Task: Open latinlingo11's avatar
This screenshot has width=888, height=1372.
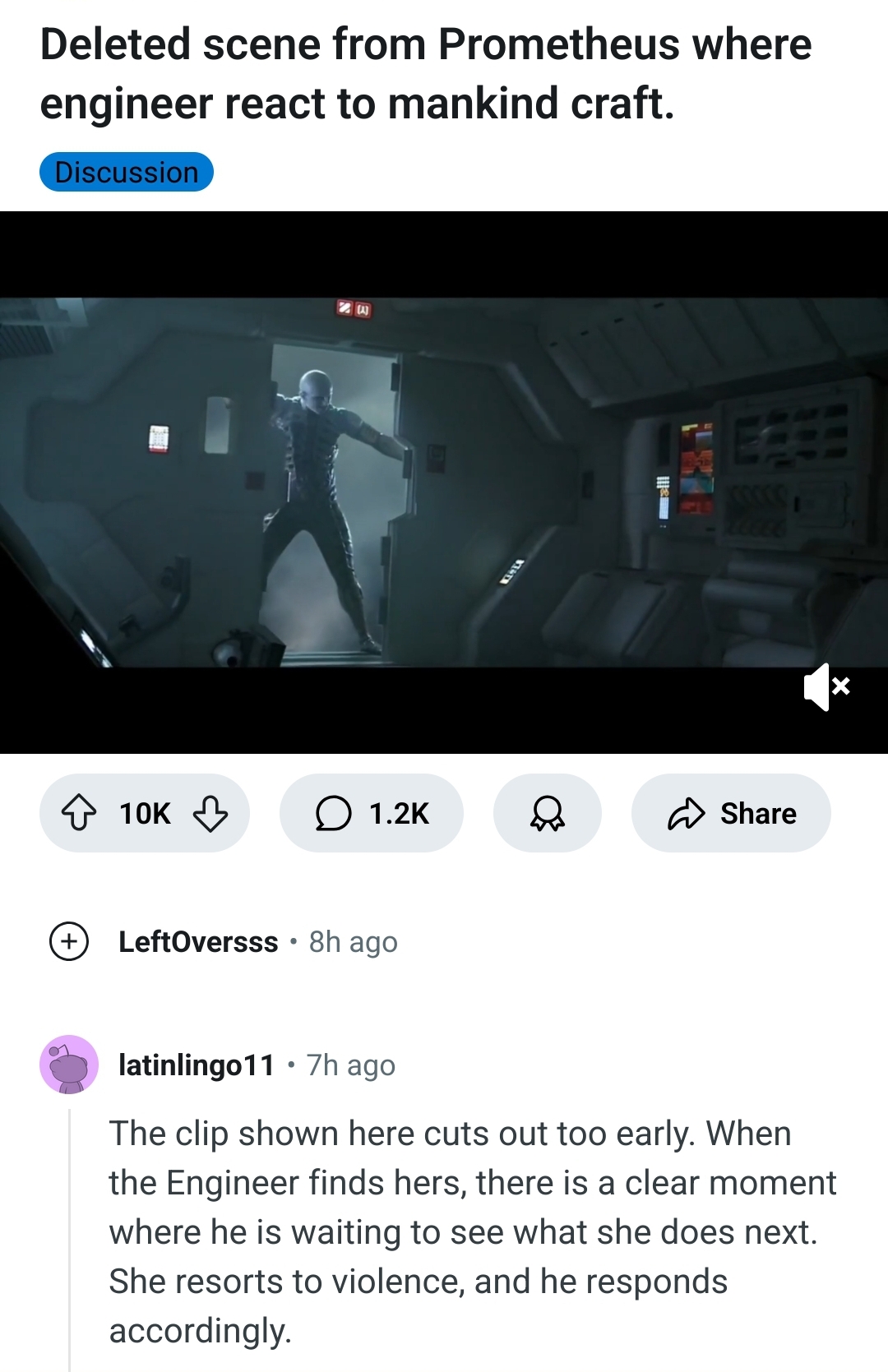Action: 69,1065
